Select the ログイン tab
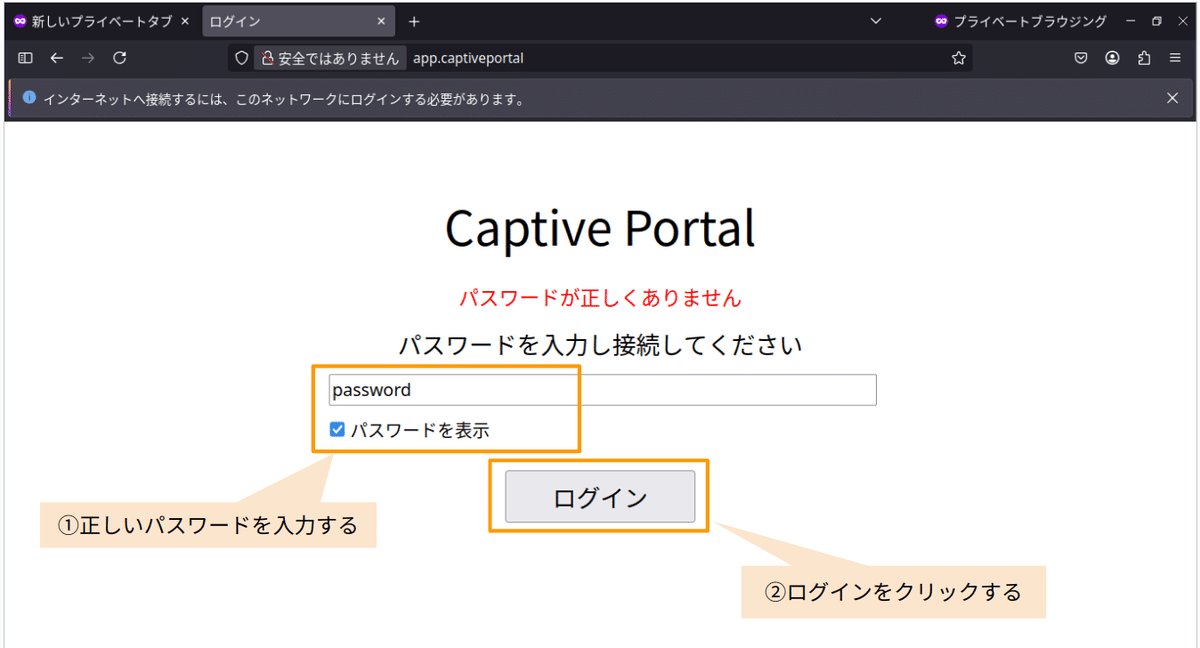This screenshot has width=1200, height=648. 280,18
